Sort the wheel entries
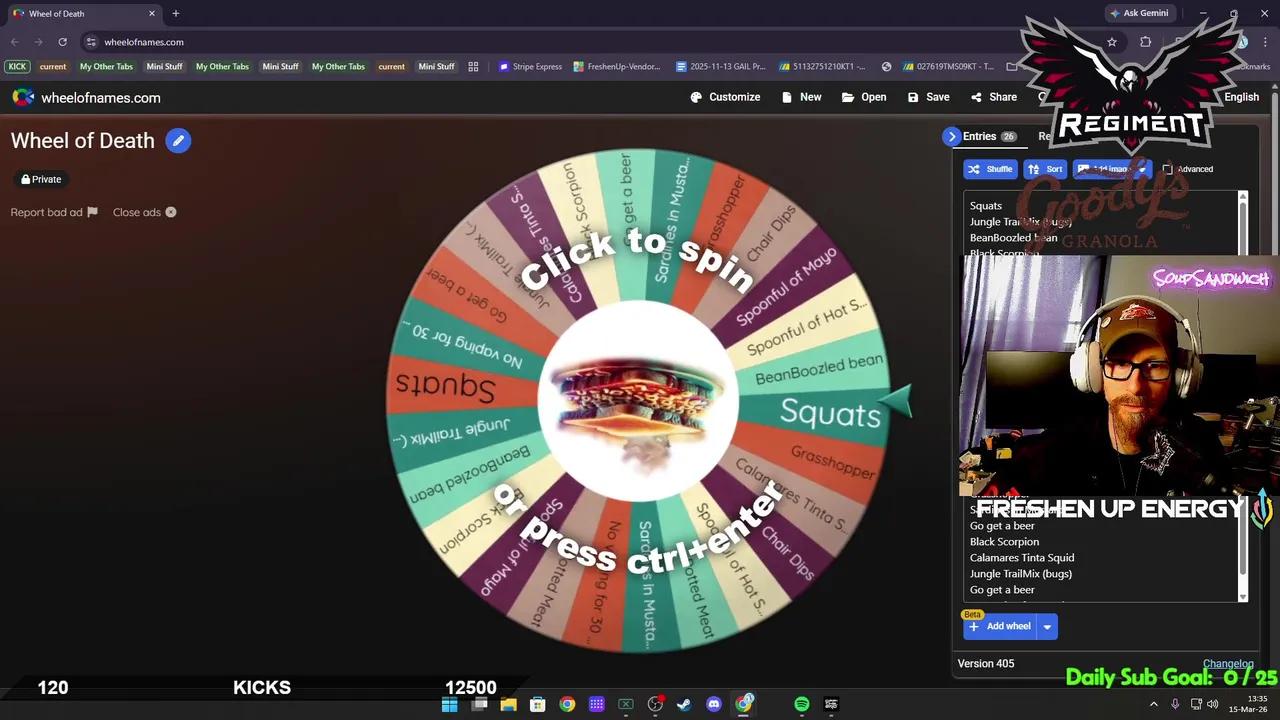 coord(1045,169)
